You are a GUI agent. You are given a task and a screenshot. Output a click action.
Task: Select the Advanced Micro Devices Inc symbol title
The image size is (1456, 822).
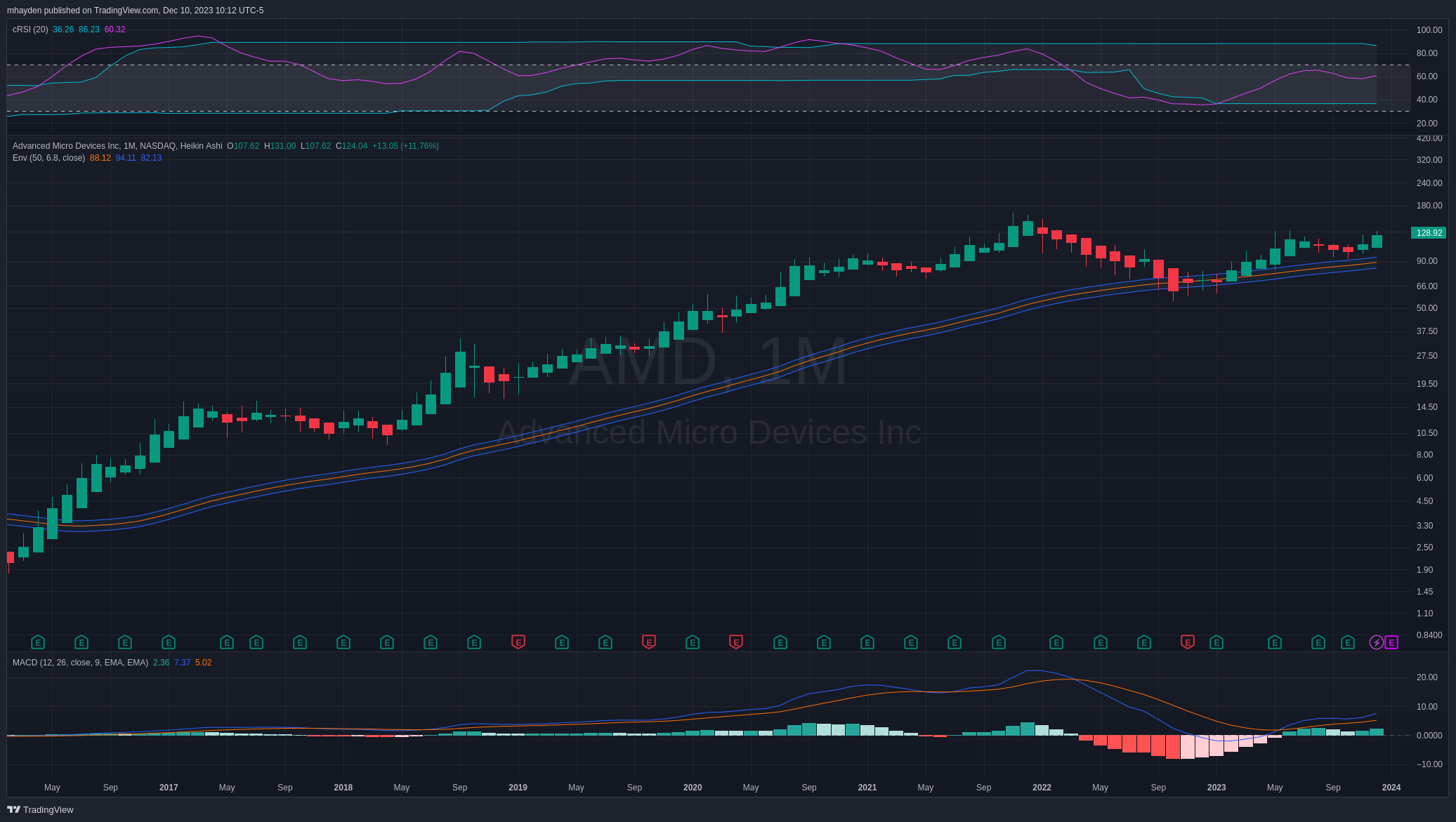117,146
